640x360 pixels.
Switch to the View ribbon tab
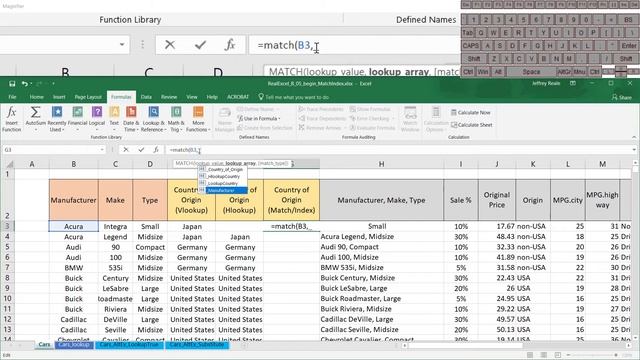pos(192,97)
